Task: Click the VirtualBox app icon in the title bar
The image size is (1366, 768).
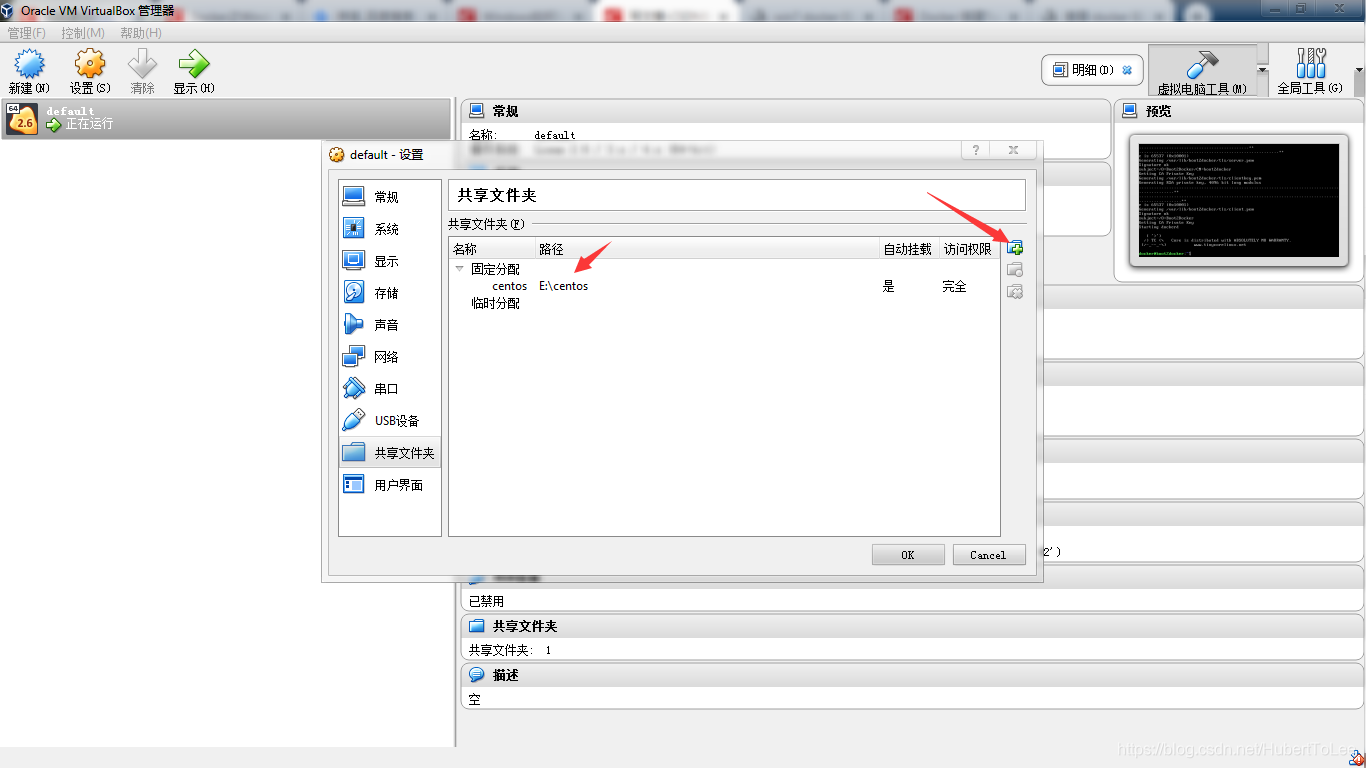Action: (x=8, y=10)
